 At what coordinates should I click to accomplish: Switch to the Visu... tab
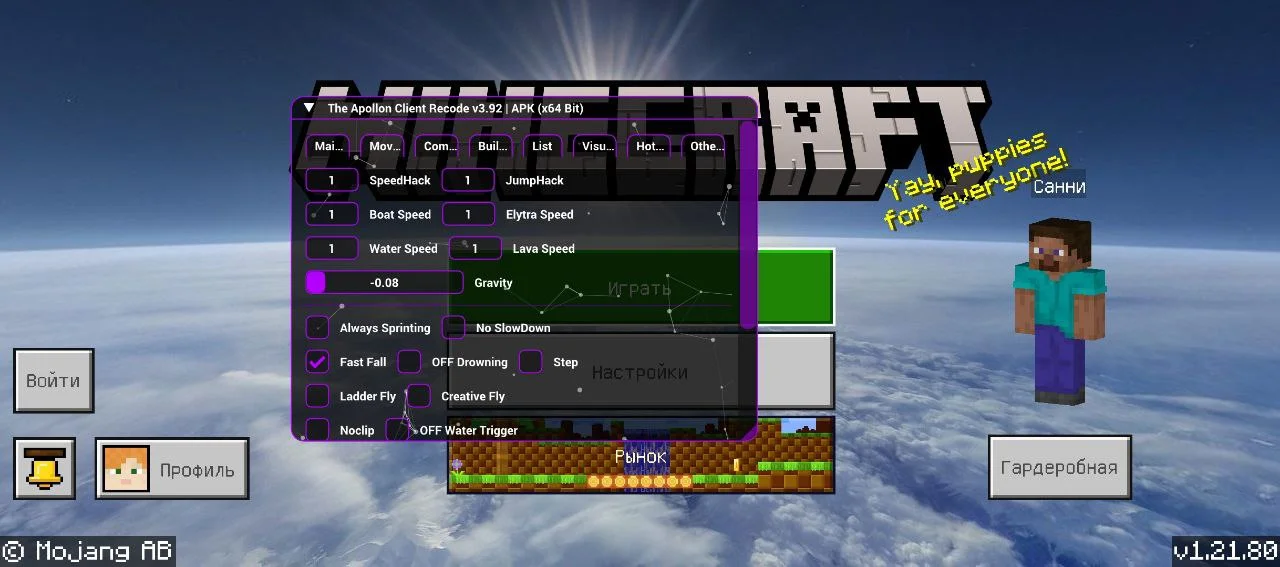(597, 146)
